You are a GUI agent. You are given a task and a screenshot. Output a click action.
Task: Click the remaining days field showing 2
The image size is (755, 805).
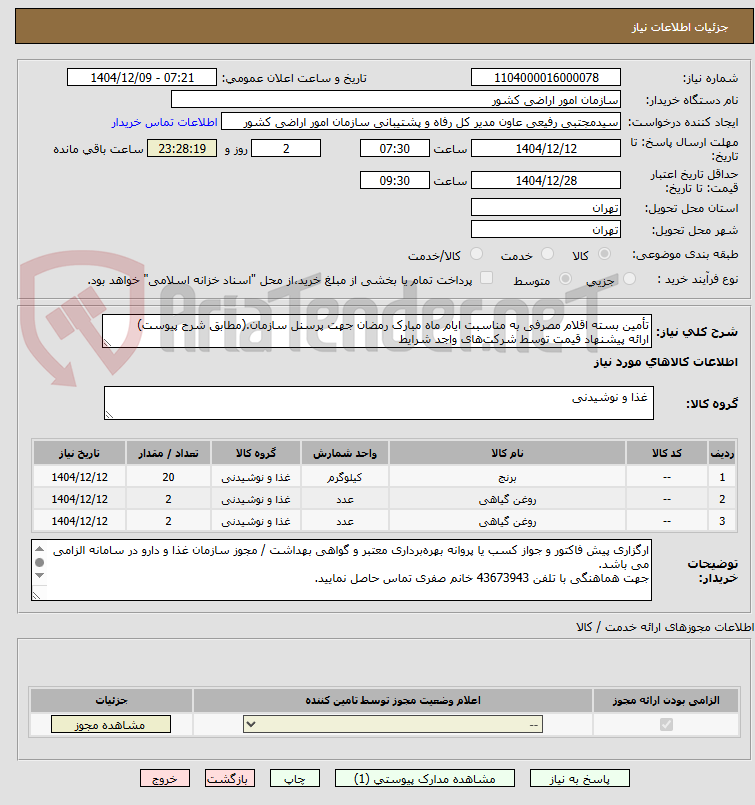[286, 148]
